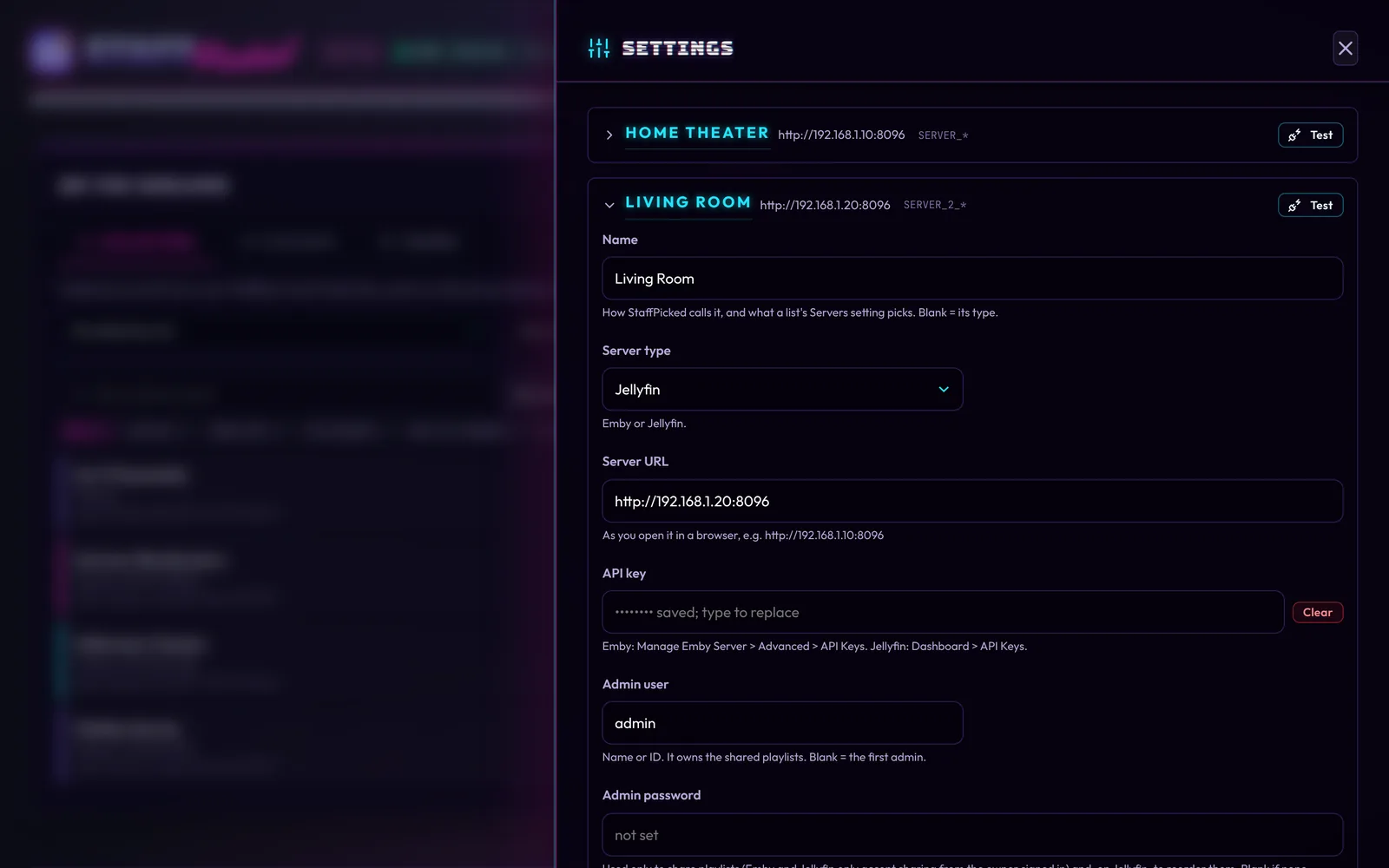
Task: Edit the Name field containing Living Room
Action: [x=972, y=279]
